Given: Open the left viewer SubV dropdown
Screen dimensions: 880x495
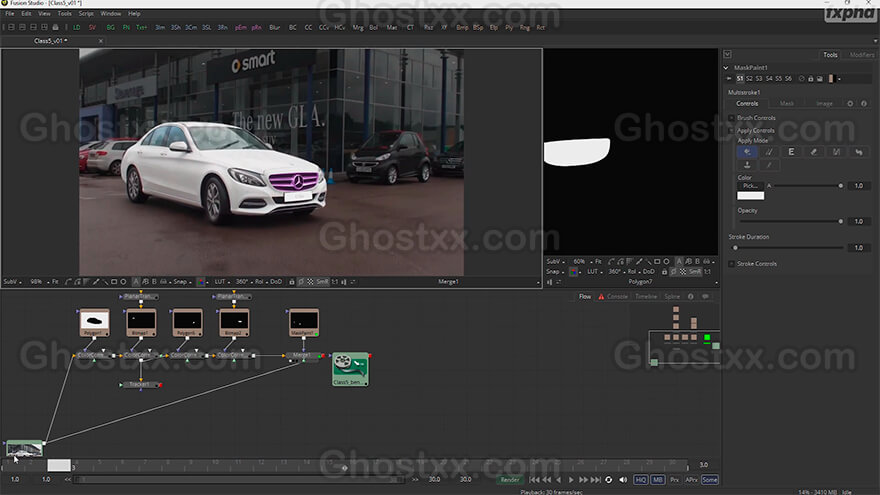Looking at the screenshot, I should pos(12,282).
